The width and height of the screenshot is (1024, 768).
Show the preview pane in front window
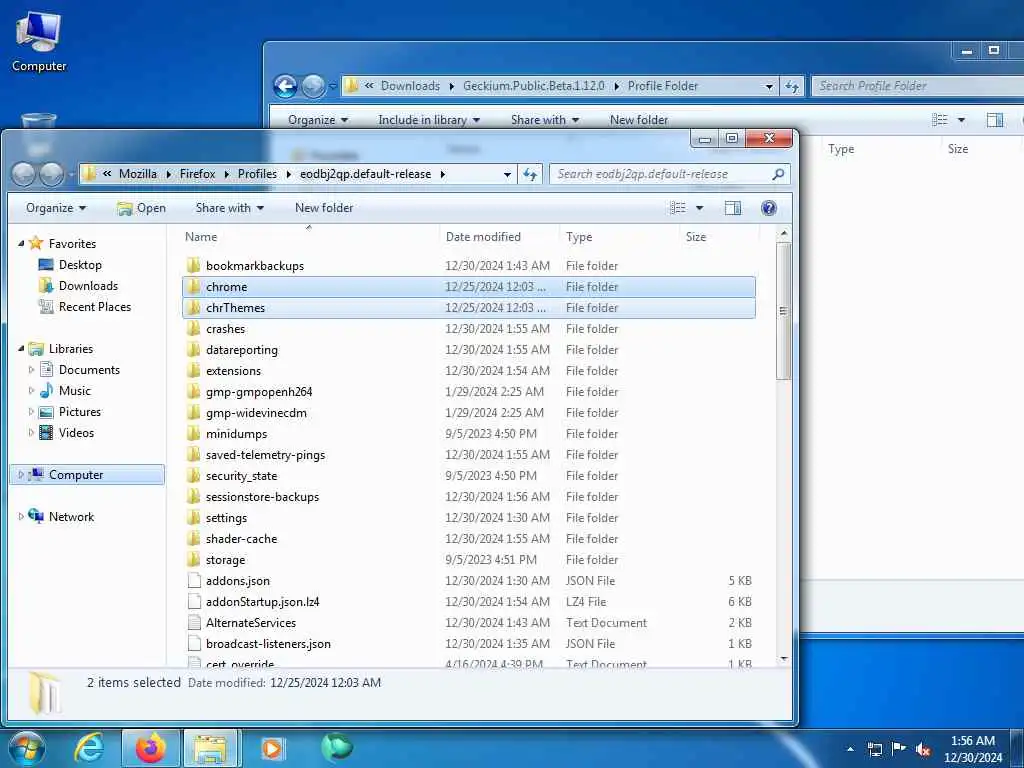point(733,208)
